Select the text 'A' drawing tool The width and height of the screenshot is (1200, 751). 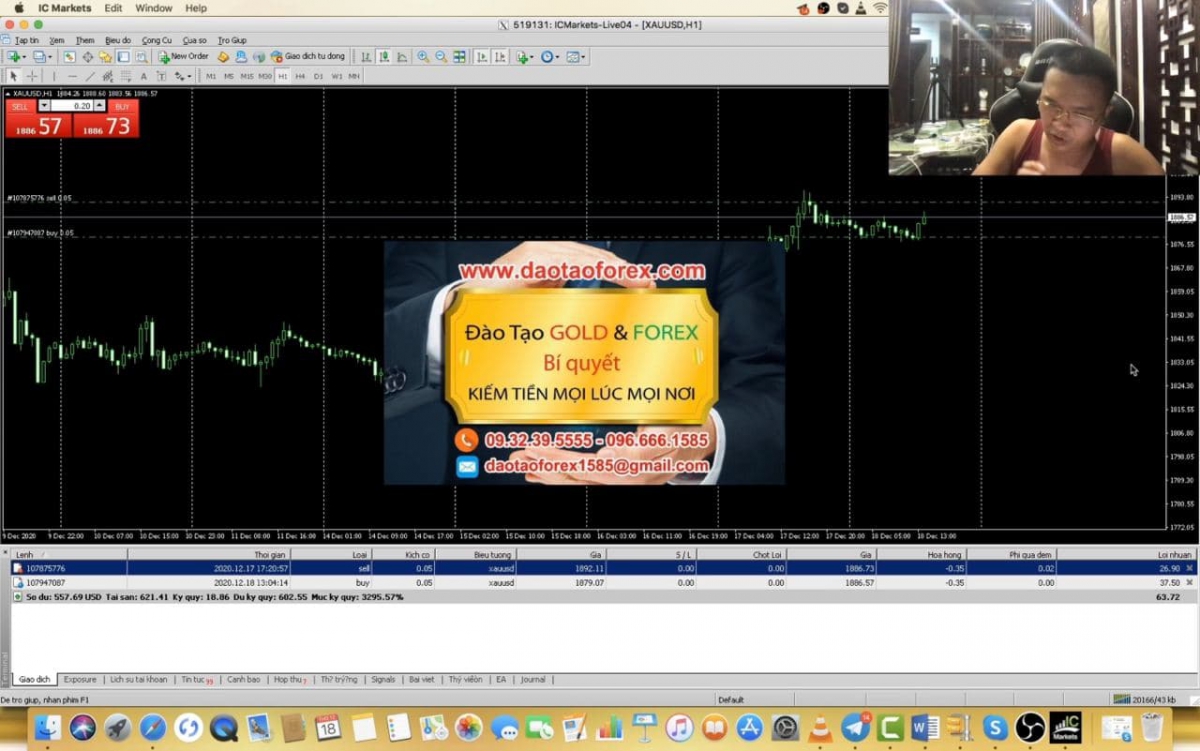pos(143,76)
